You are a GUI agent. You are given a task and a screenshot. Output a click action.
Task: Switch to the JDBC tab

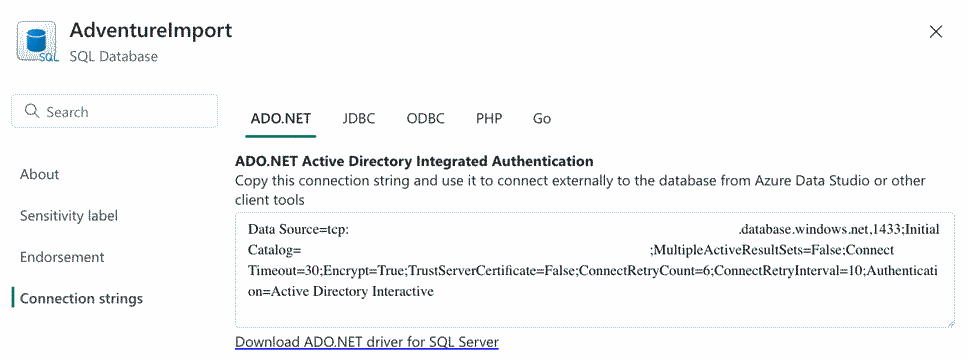click(359, 118)
